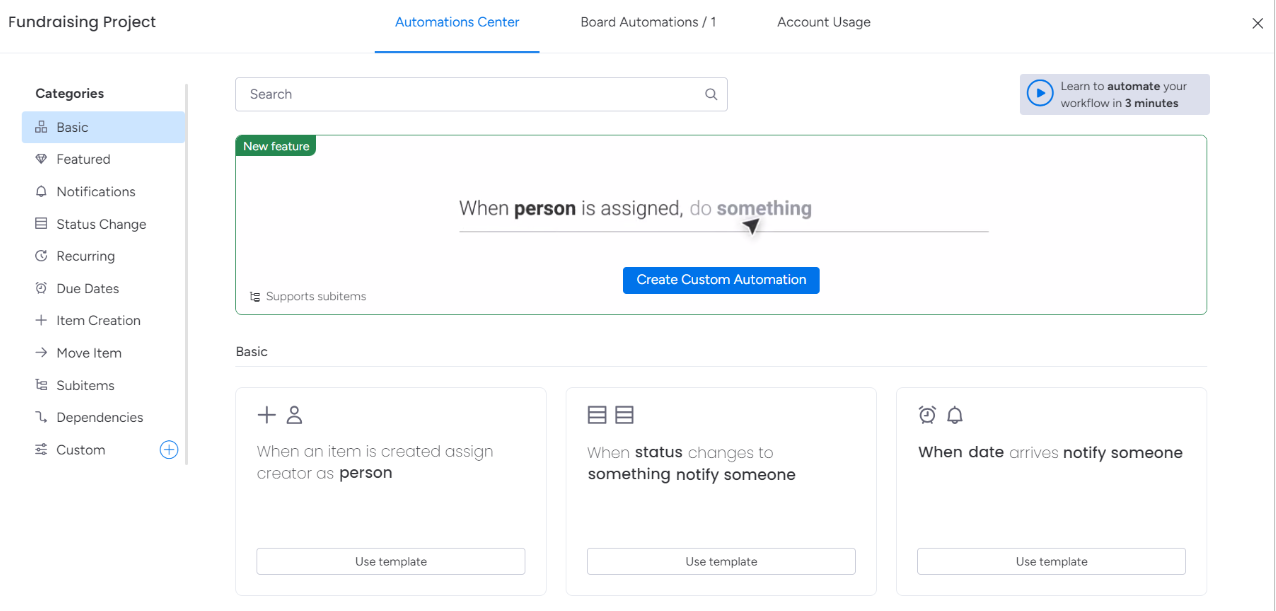The width and height of the screenshot is (1276, 611).
Task: Use template for date arrives notification
Action: click(1050, 561)
